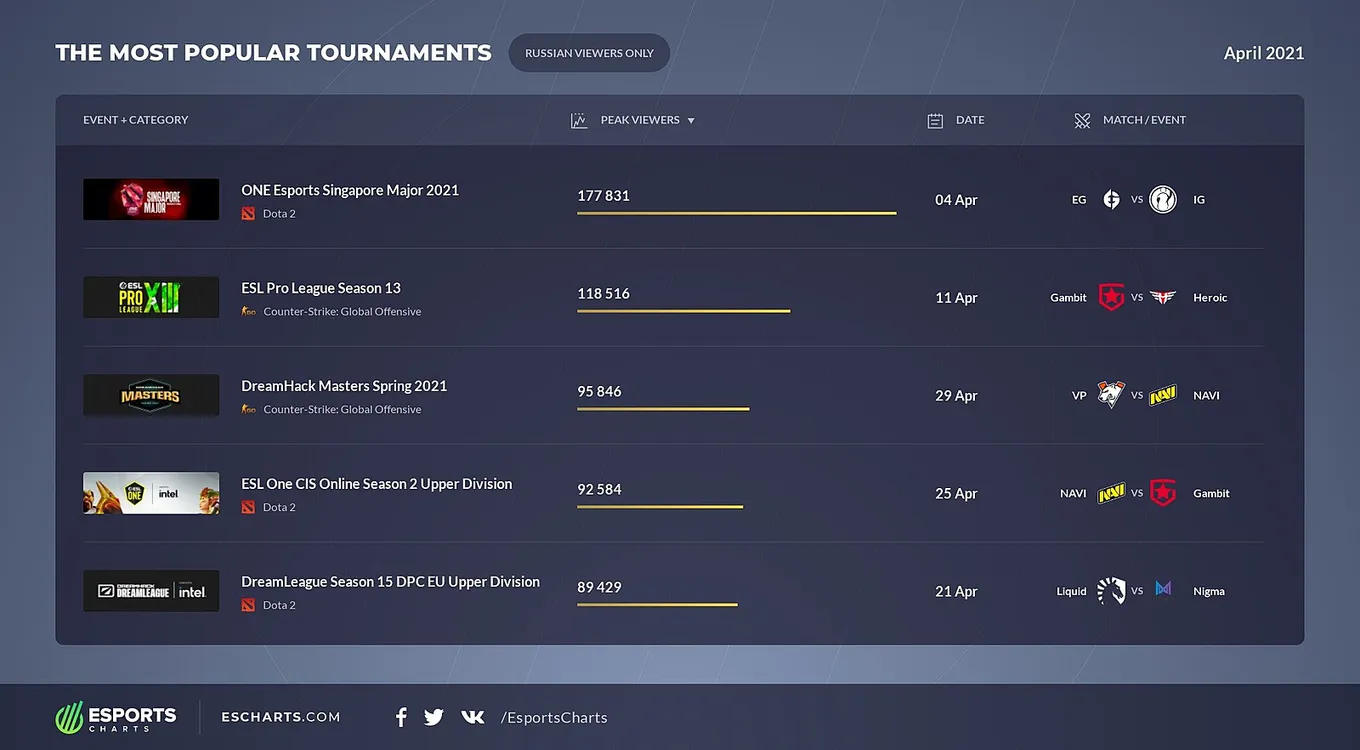Click the Nigma team logo
This screenshot has width=1360, height=750.
(x=1163, y=589)
